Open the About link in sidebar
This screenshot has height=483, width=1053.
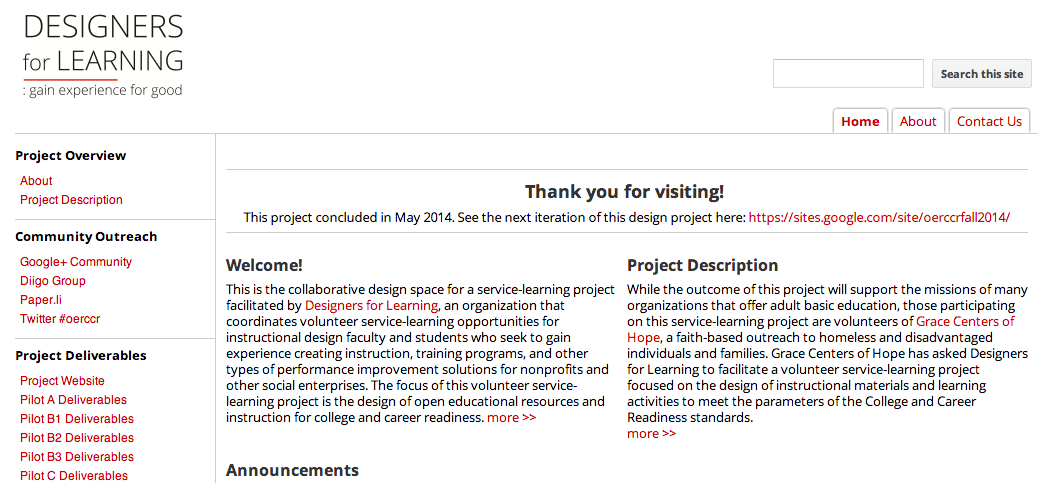point(36,181)
